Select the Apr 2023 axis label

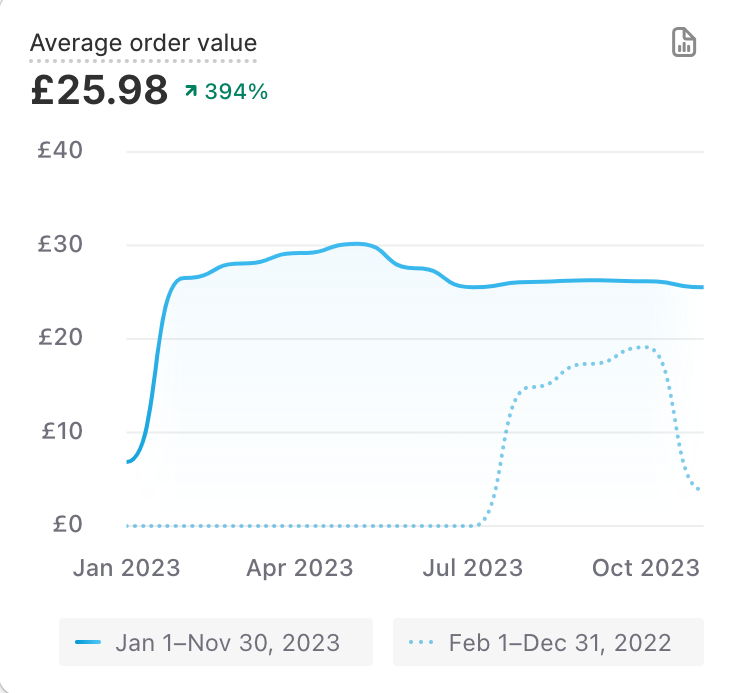pos(300,568)
